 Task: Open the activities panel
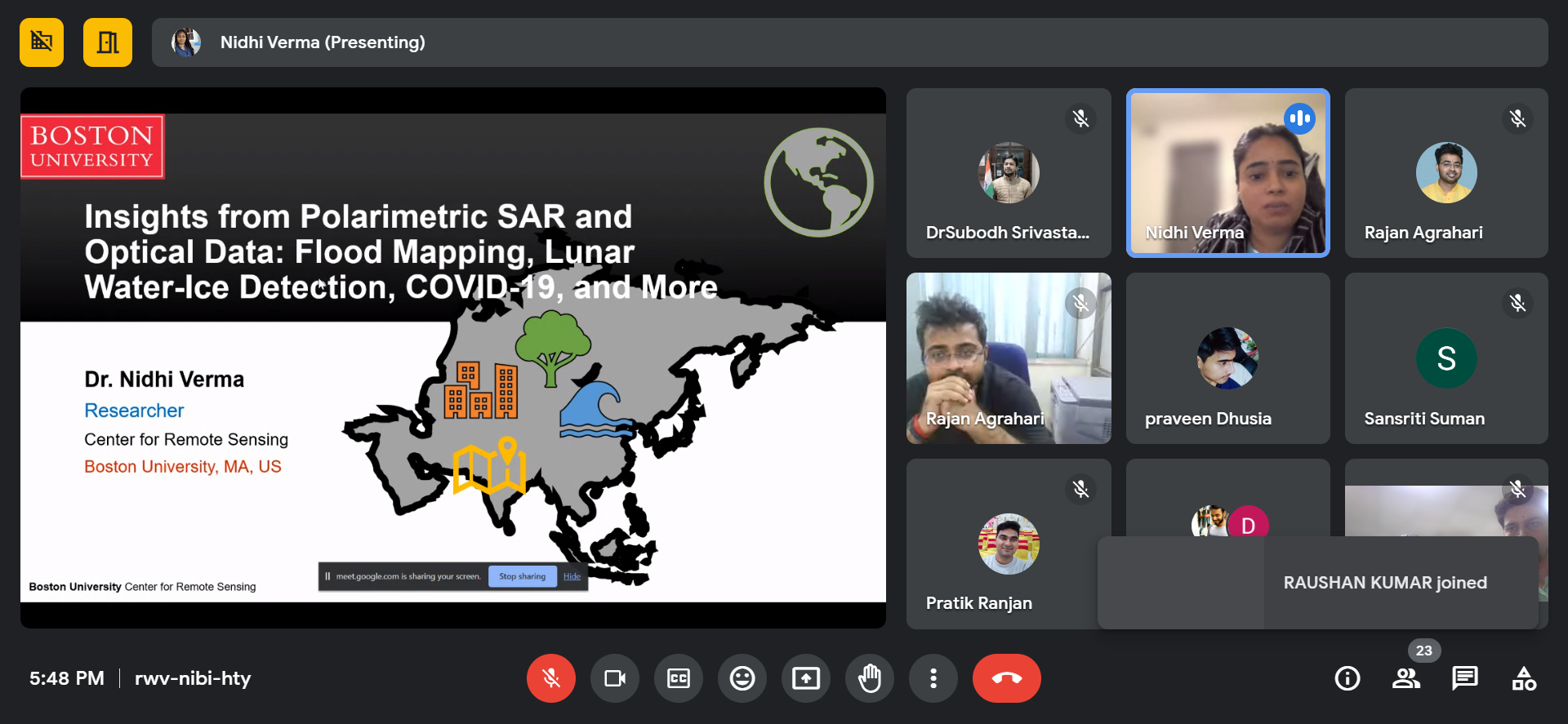coord(1524,678)
